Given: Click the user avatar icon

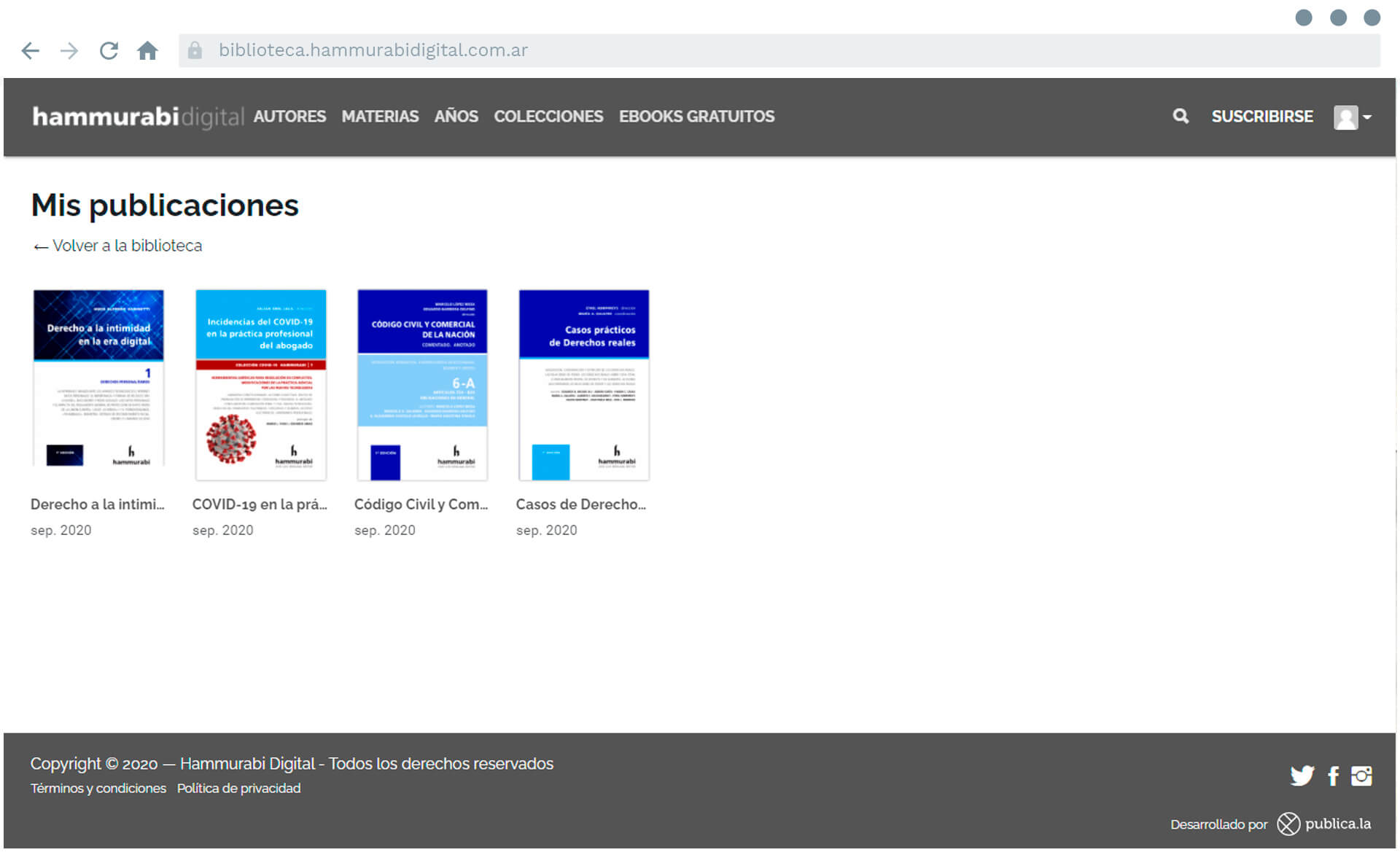Looking at the screenshot, I should click(x=1345, y=117).
